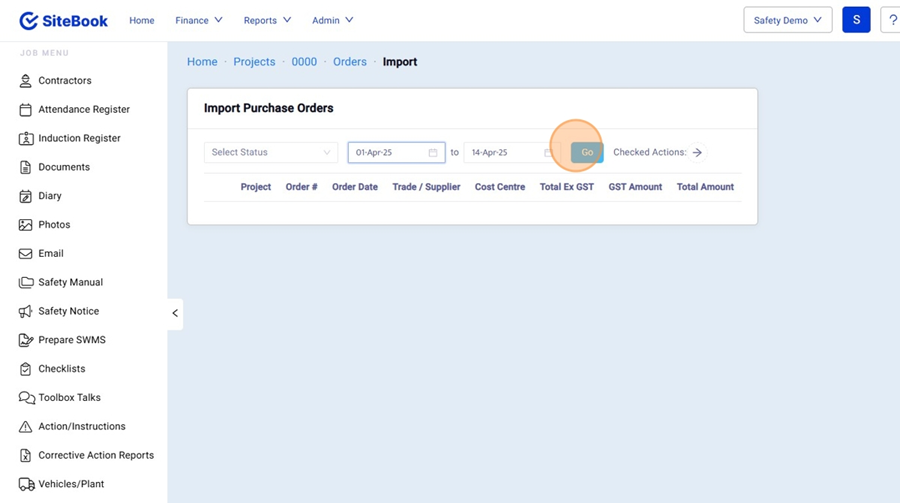Click the Contractors icon in sidebar

[x=26, y=81]
